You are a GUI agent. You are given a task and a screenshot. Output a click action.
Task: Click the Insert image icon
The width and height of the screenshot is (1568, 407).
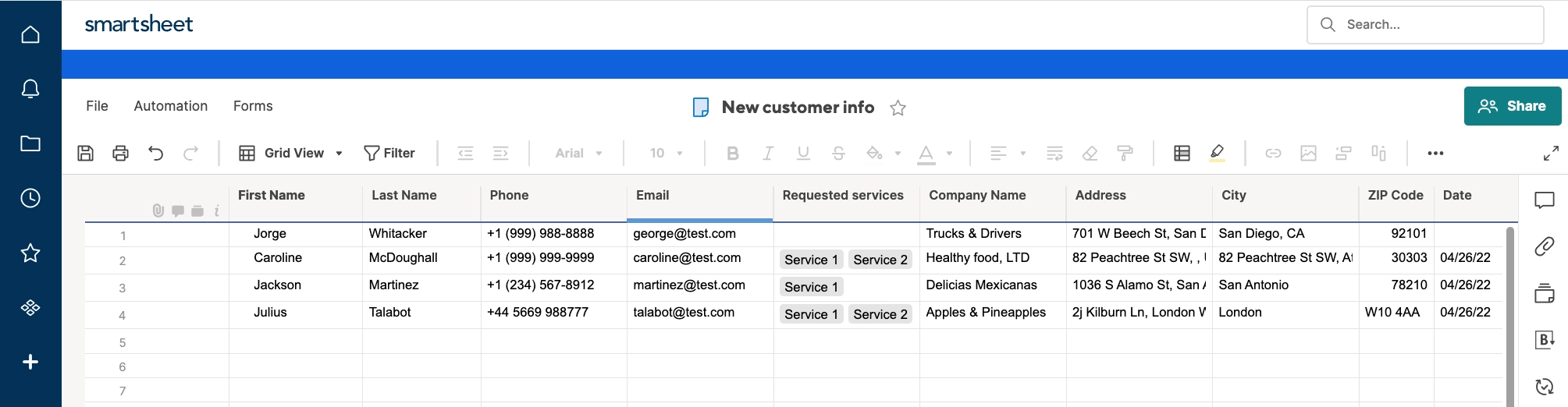tap(1308, 154)
